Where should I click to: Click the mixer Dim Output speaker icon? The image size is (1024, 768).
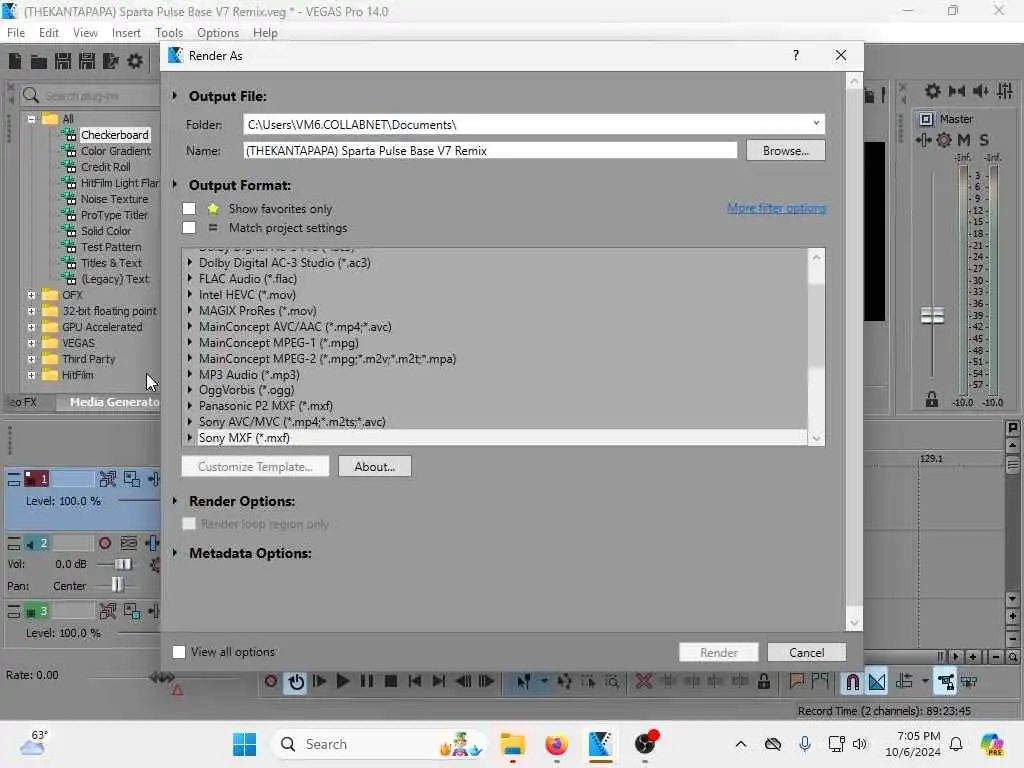(x=980, y=91)
